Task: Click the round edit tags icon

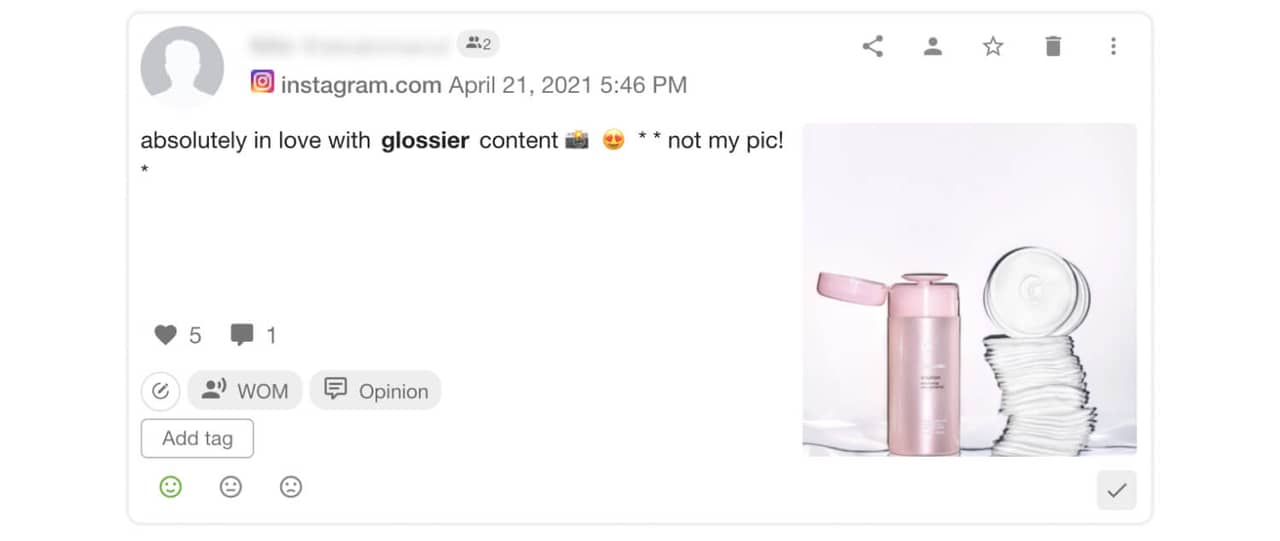Action: (160, 391)
